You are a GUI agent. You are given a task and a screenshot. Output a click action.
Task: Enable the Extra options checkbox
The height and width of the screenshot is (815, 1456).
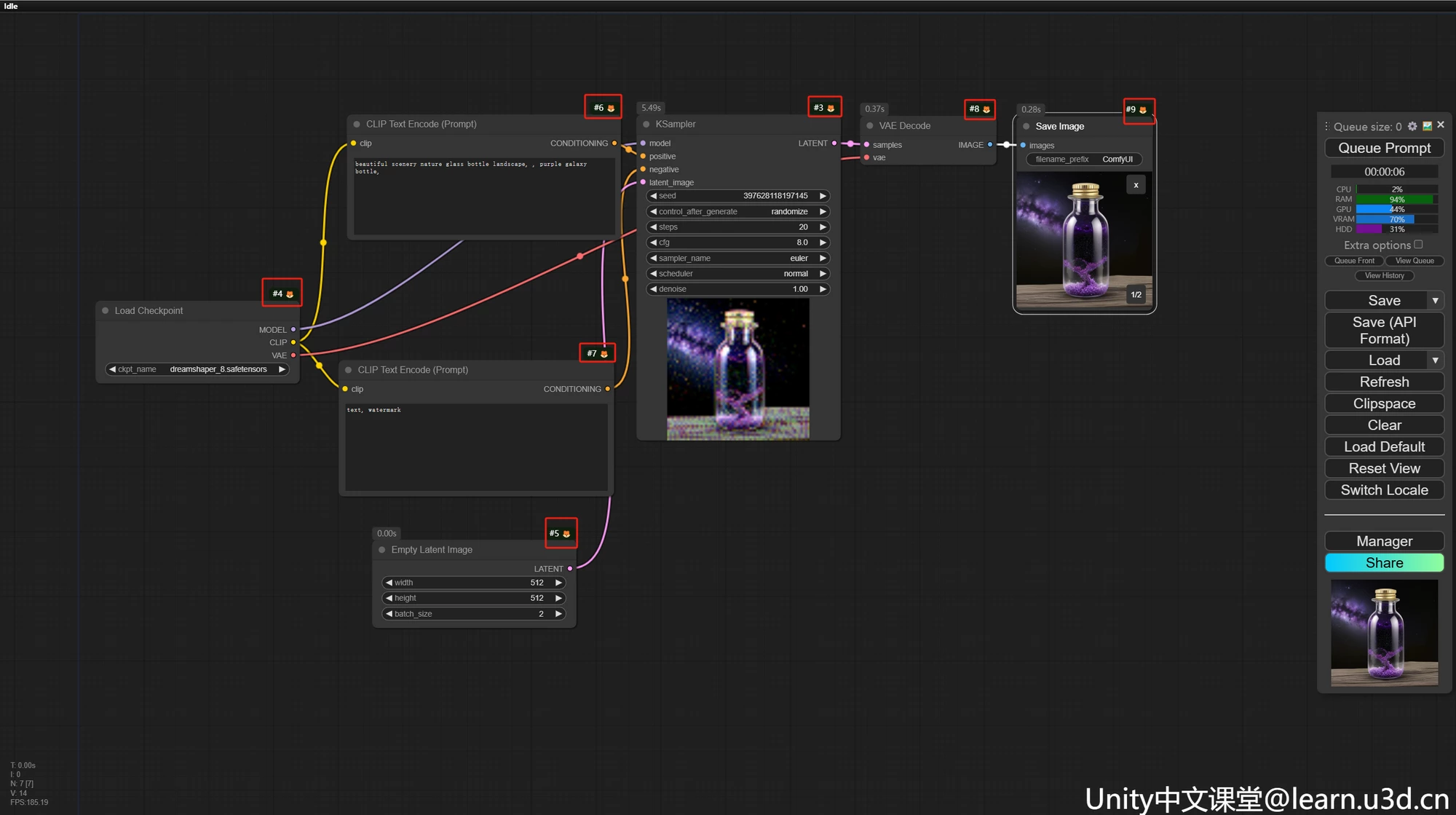coord(1418,245)
